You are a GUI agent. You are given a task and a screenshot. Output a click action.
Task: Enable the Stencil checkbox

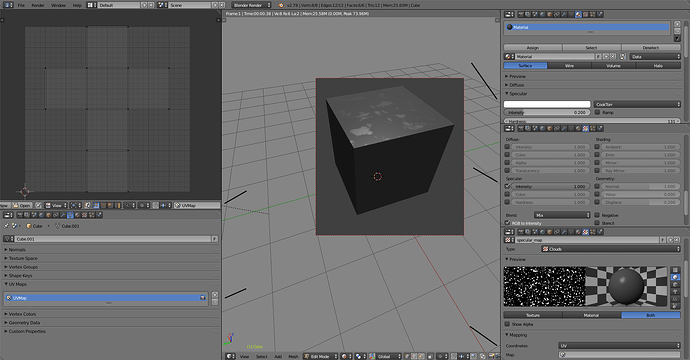(x=597, y=223)
